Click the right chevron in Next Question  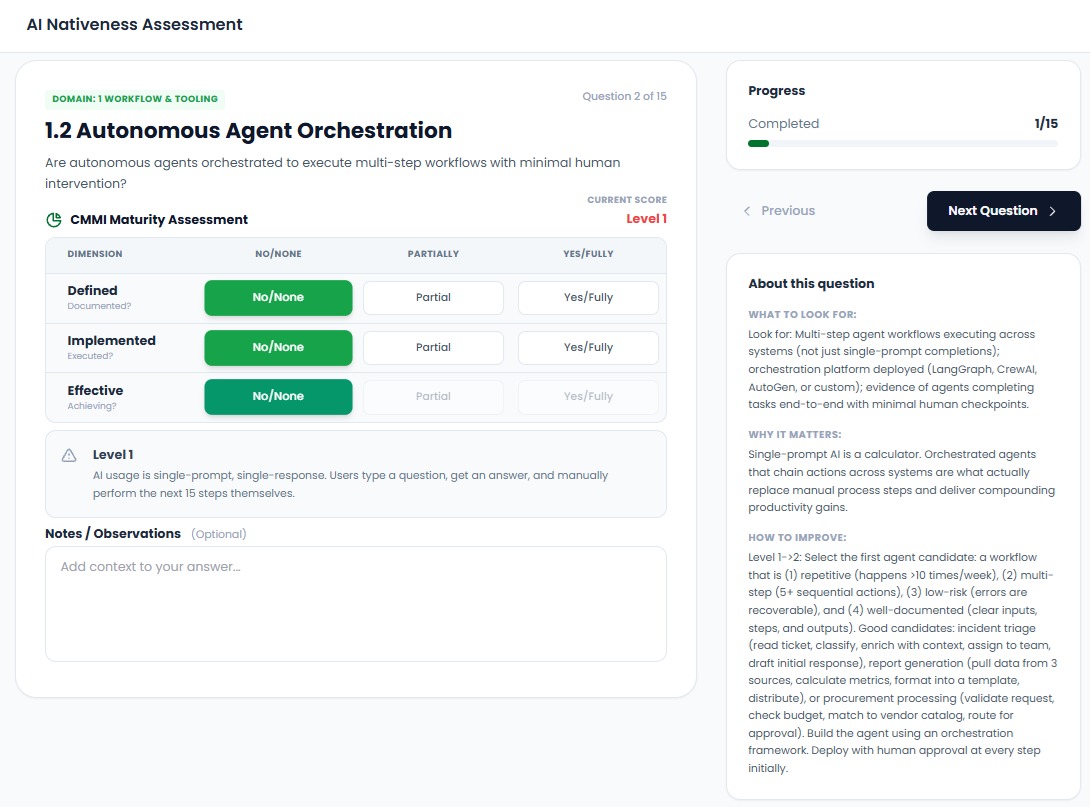(x=1052, y=211)
